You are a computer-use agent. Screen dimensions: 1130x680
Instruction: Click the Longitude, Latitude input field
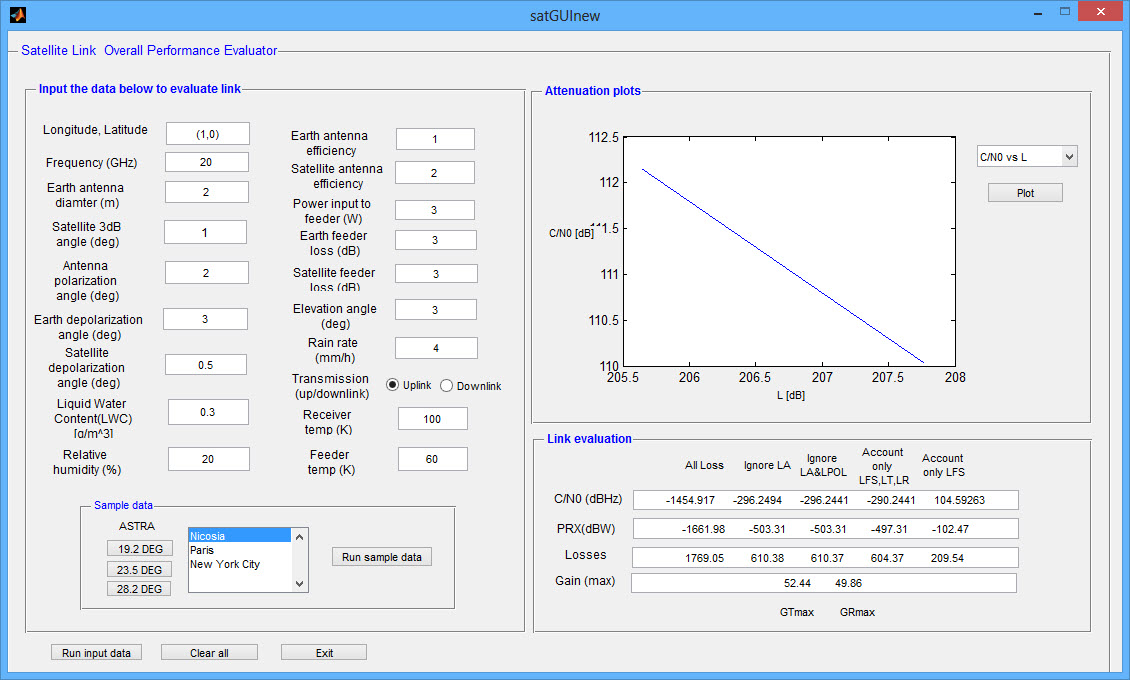[x=208, y=134]
